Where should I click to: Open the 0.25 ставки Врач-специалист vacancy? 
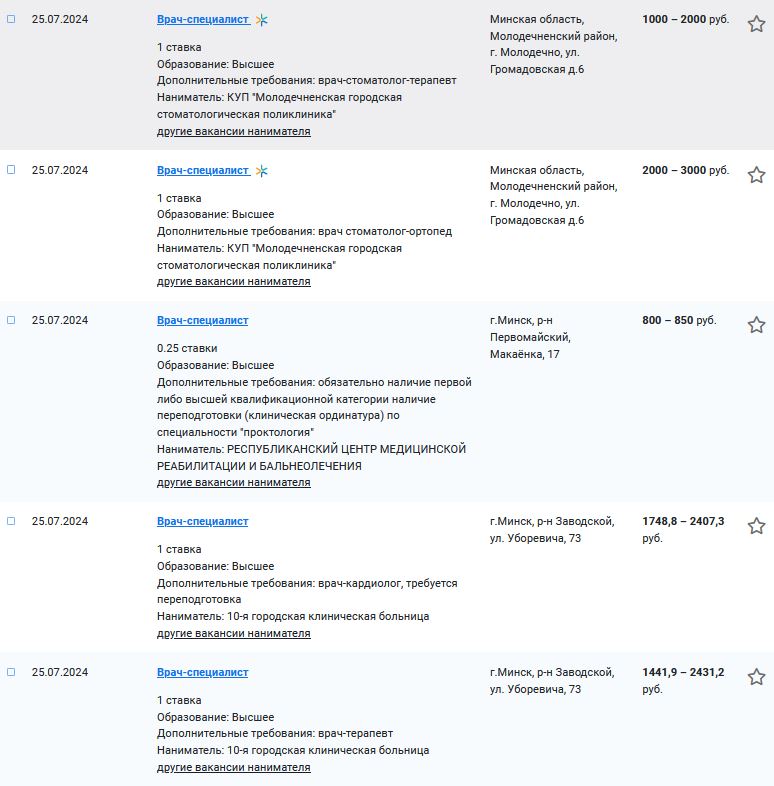(x=203, y=320)
